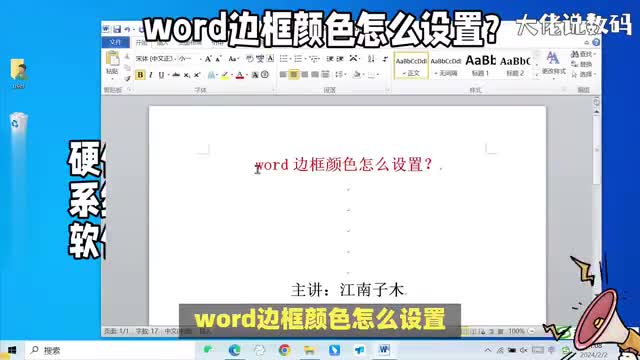Toggle Bold formatting
The height and width of the screenshot is (360, 640).
tap(140, 75)
